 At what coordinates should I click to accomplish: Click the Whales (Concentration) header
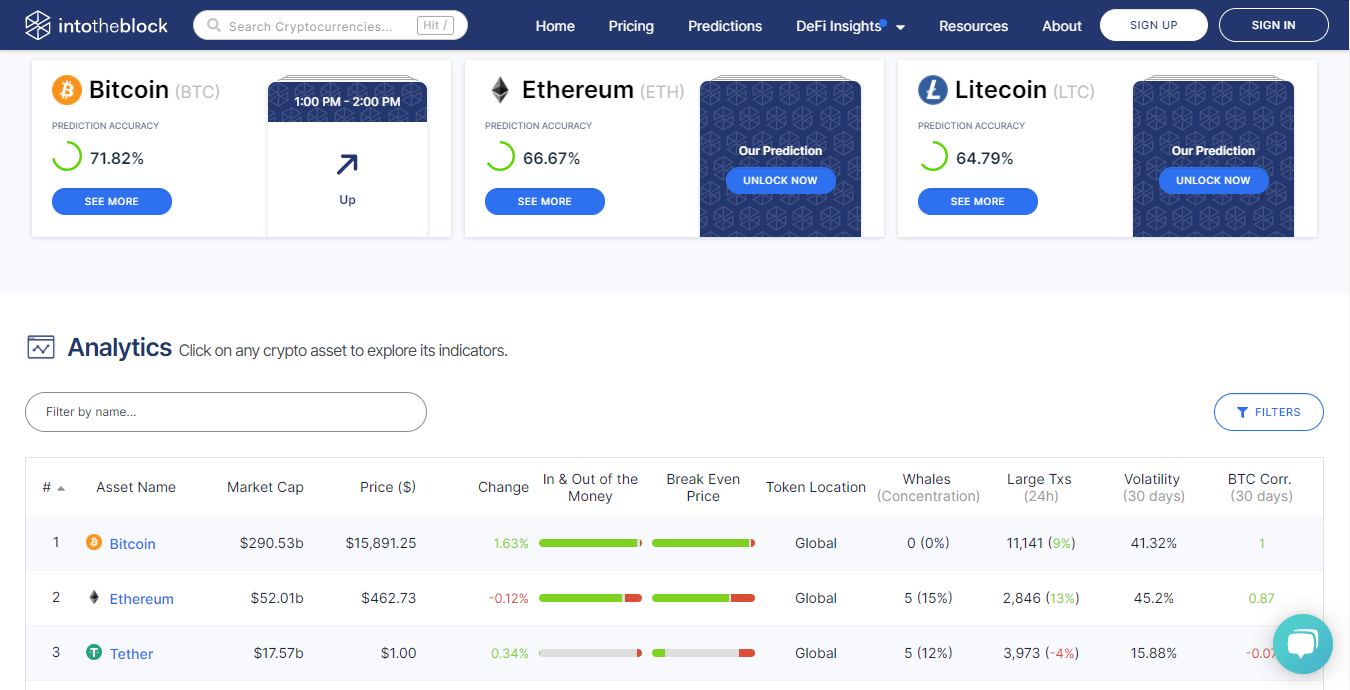click(927, 487)
